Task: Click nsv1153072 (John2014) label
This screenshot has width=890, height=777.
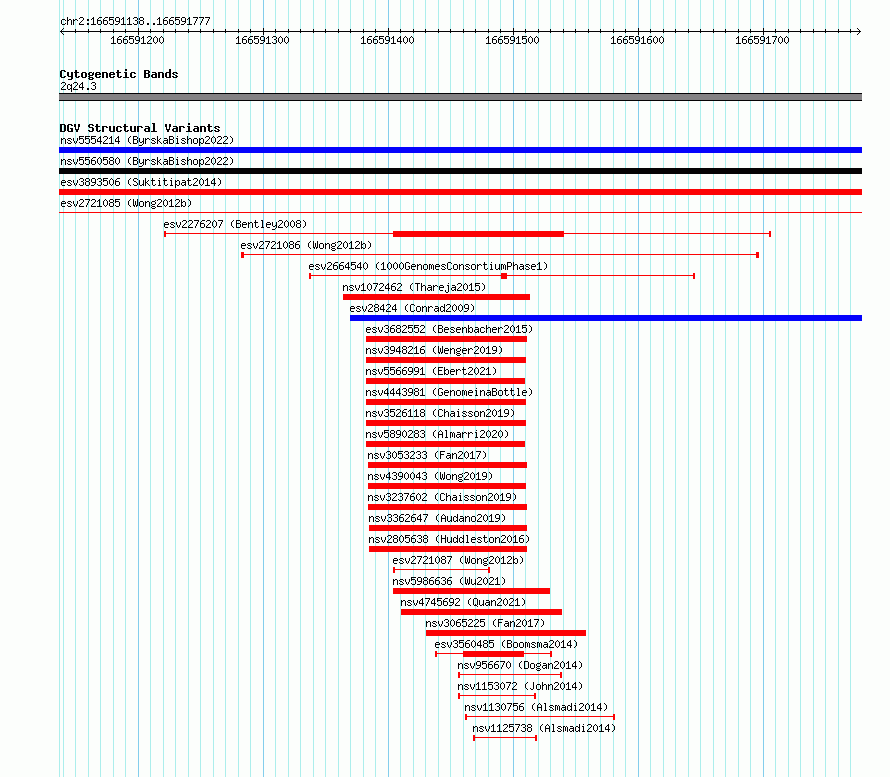Action: [x=520, y=686]
